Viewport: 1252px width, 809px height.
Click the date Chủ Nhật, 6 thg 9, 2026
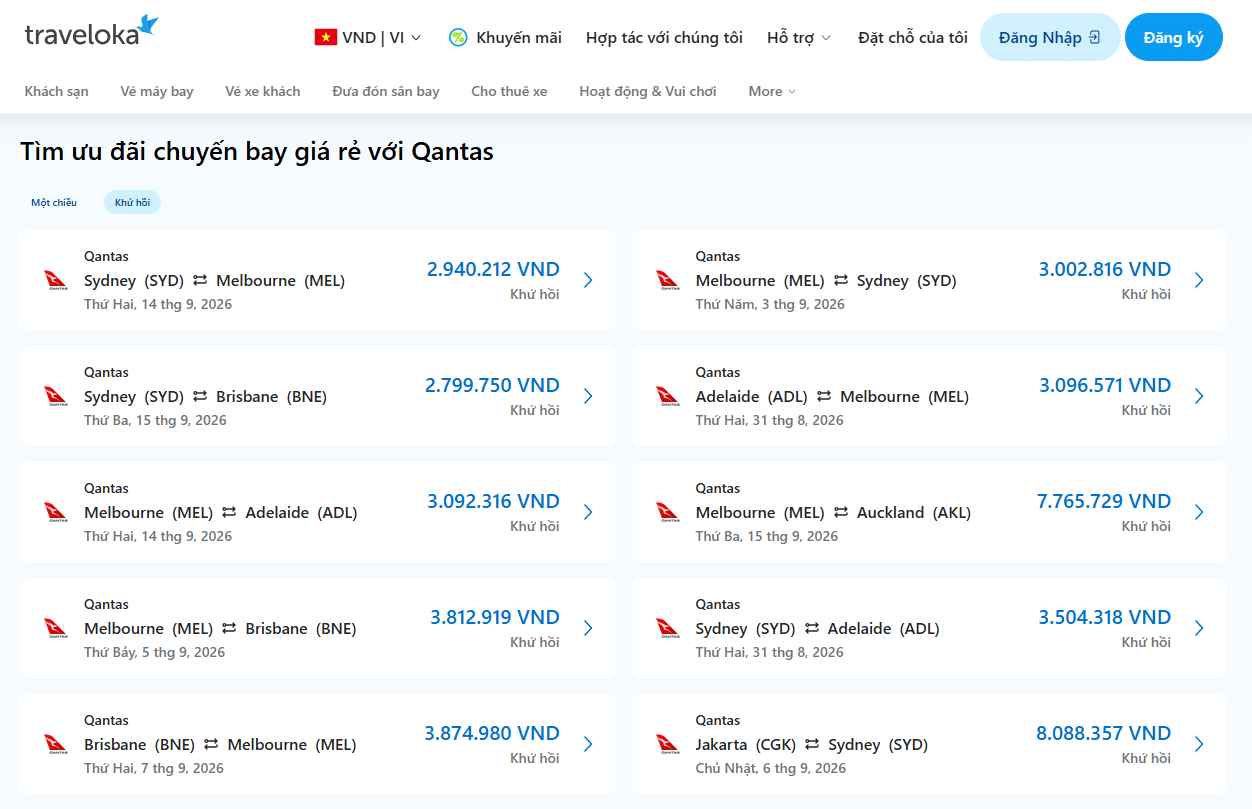click(x=771, y=768)
